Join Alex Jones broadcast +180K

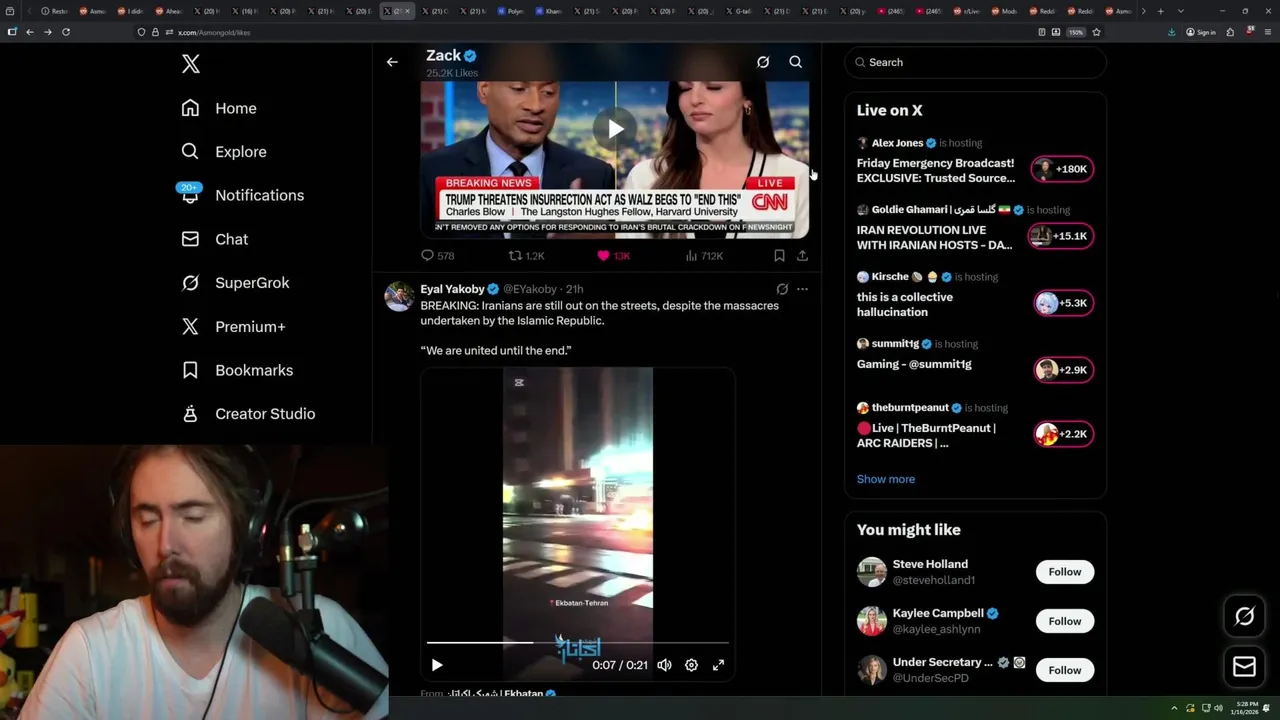pyautogui.click(x=1062, y=169)
